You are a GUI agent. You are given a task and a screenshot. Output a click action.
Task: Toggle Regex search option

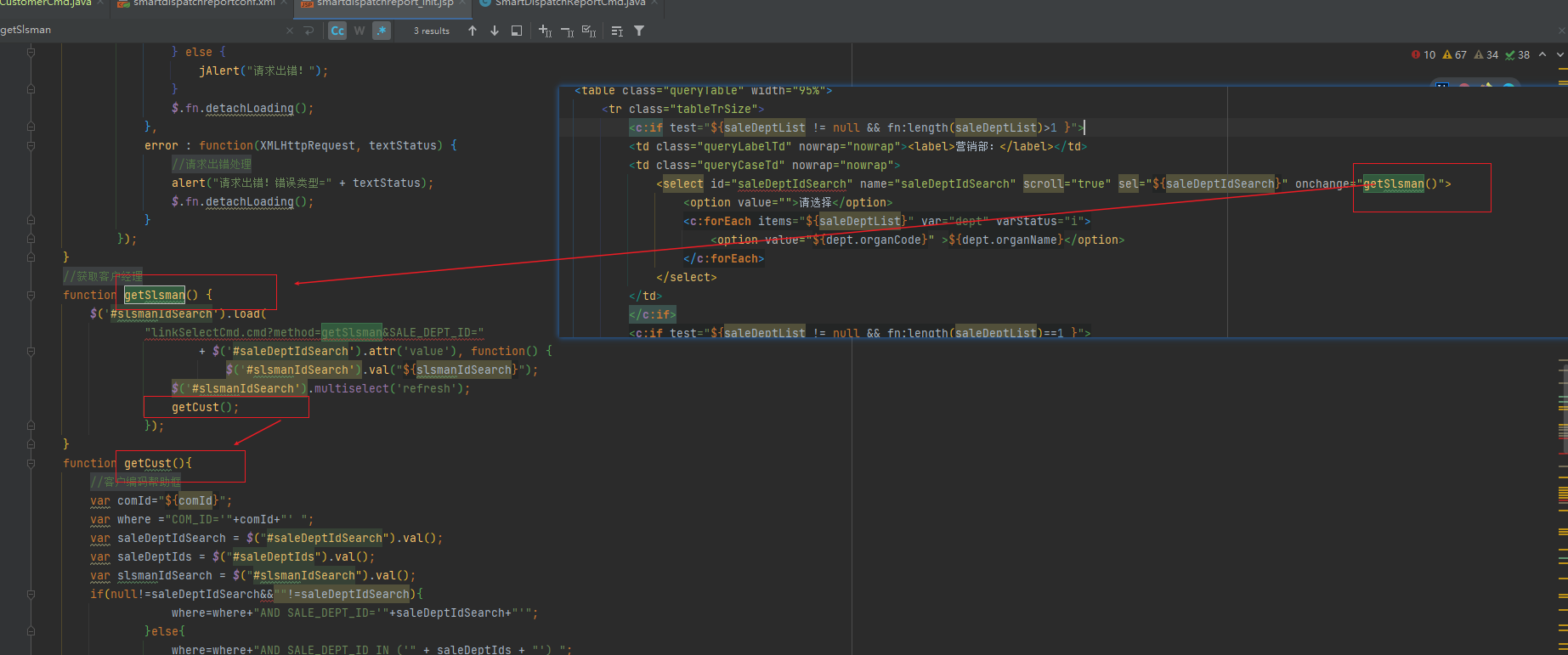[x=382, y=31]
